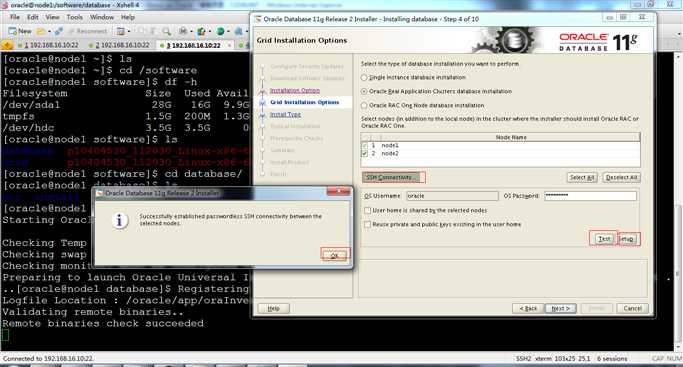Expand the dropdown arrow beside the Properties icon

point(129,31)
